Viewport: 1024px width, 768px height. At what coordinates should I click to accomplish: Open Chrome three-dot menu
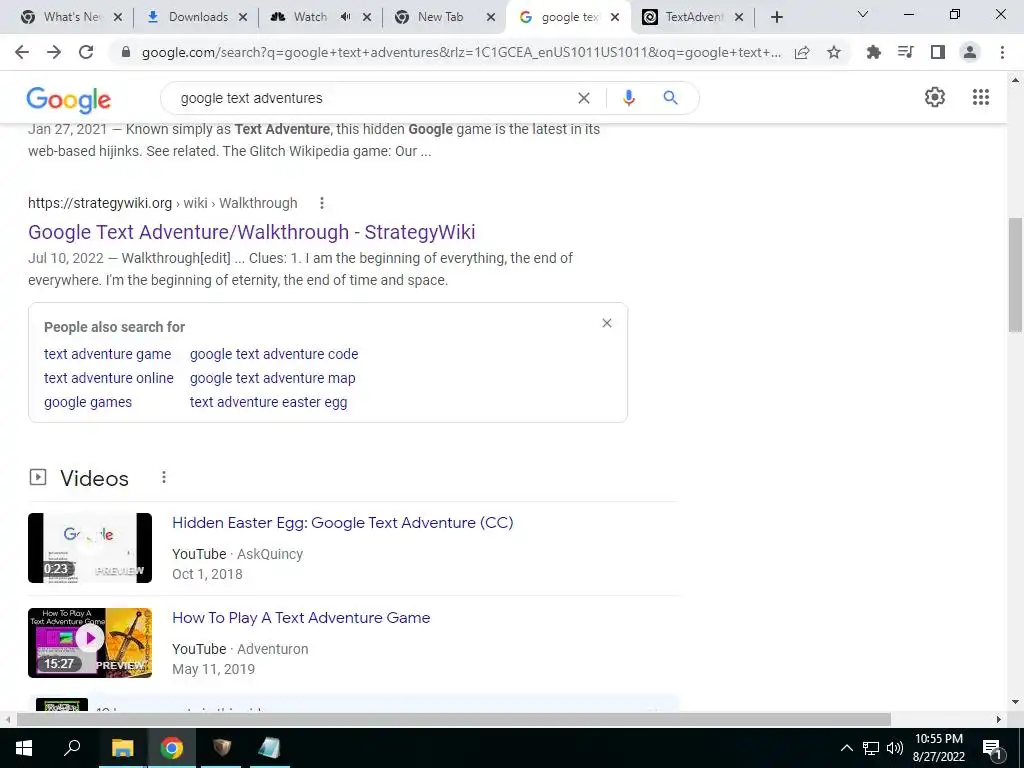pyautogui.click(x=1002, y=52)
